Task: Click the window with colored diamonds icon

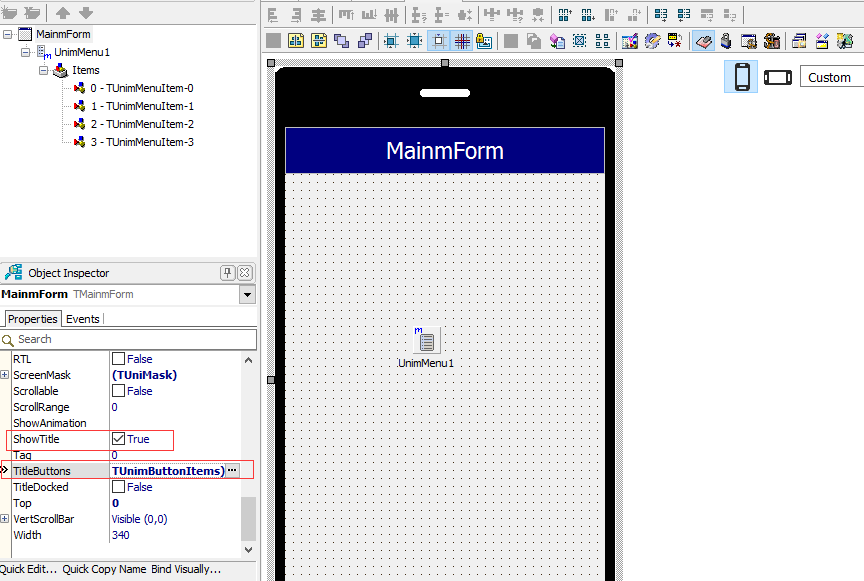Action: pos(822,41)
